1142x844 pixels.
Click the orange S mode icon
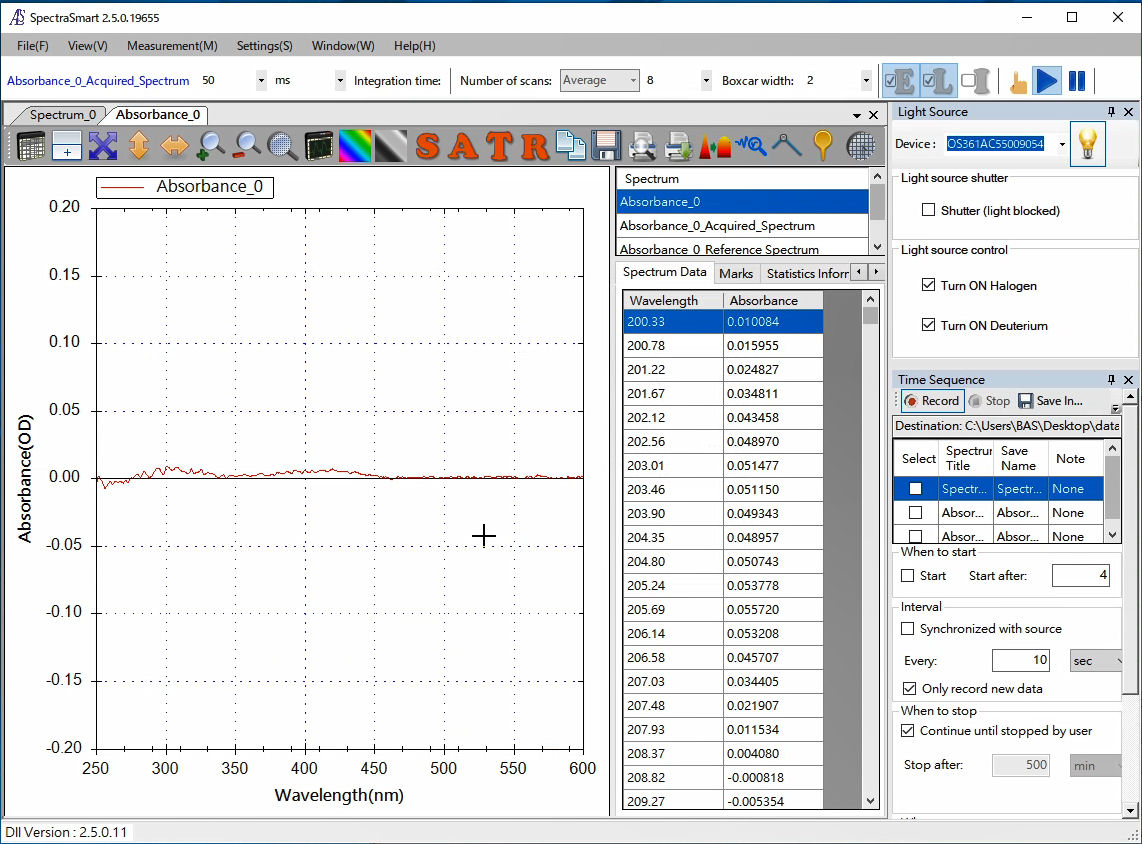pyautogui.click(x=428, y=146)
